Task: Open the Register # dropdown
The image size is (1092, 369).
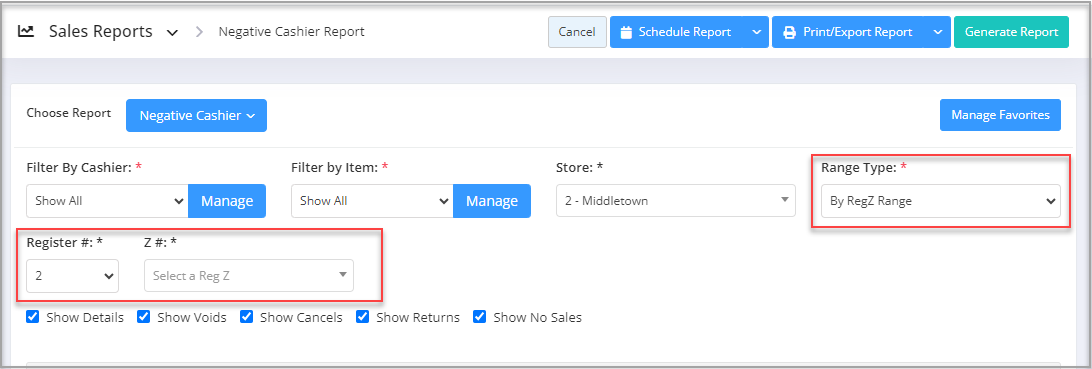Action: tap(72, 276)
